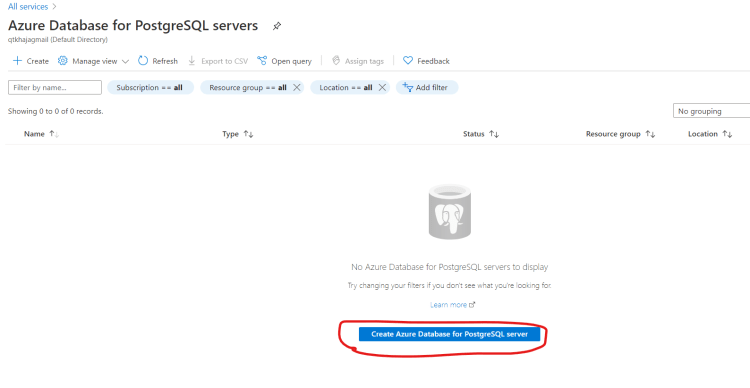Click the PostgreSQL elephant database icon
The image size is (750, 388).
tap(450, 212)
